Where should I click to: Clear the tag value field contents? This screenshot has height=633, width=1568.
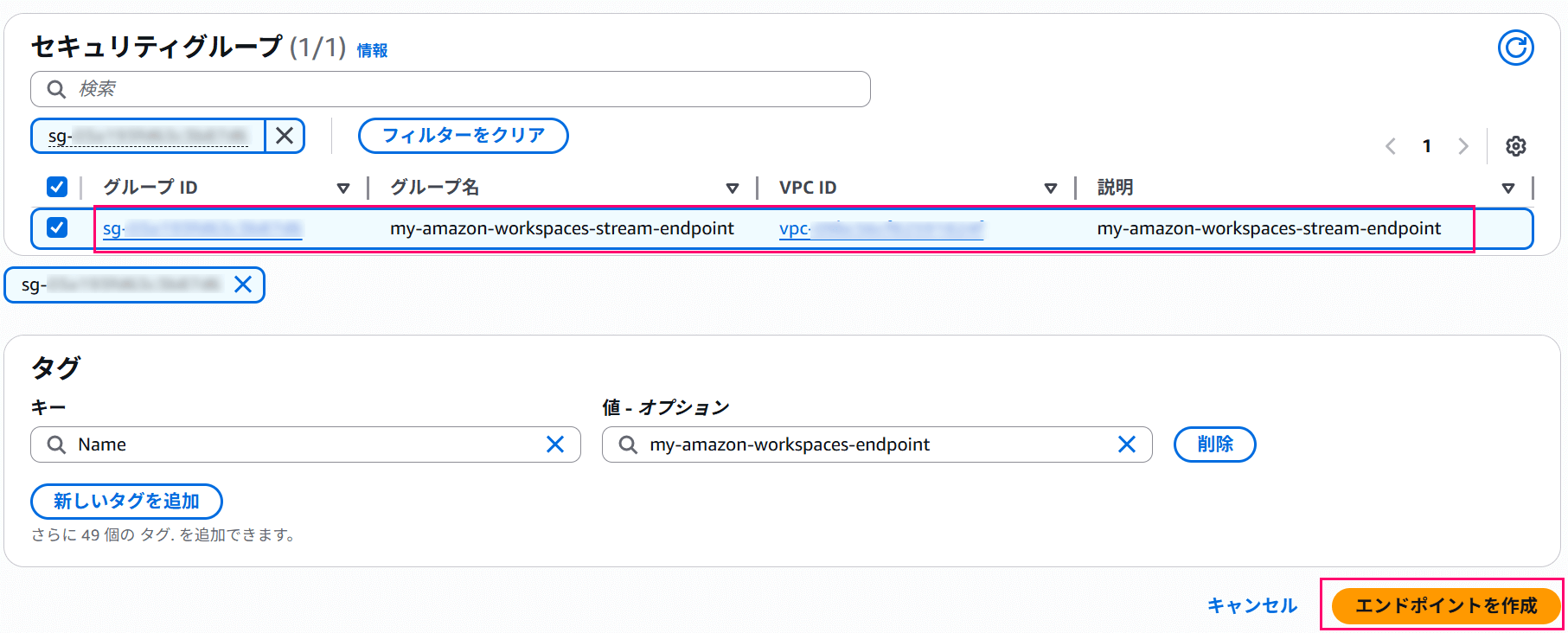pos(1127,444)
